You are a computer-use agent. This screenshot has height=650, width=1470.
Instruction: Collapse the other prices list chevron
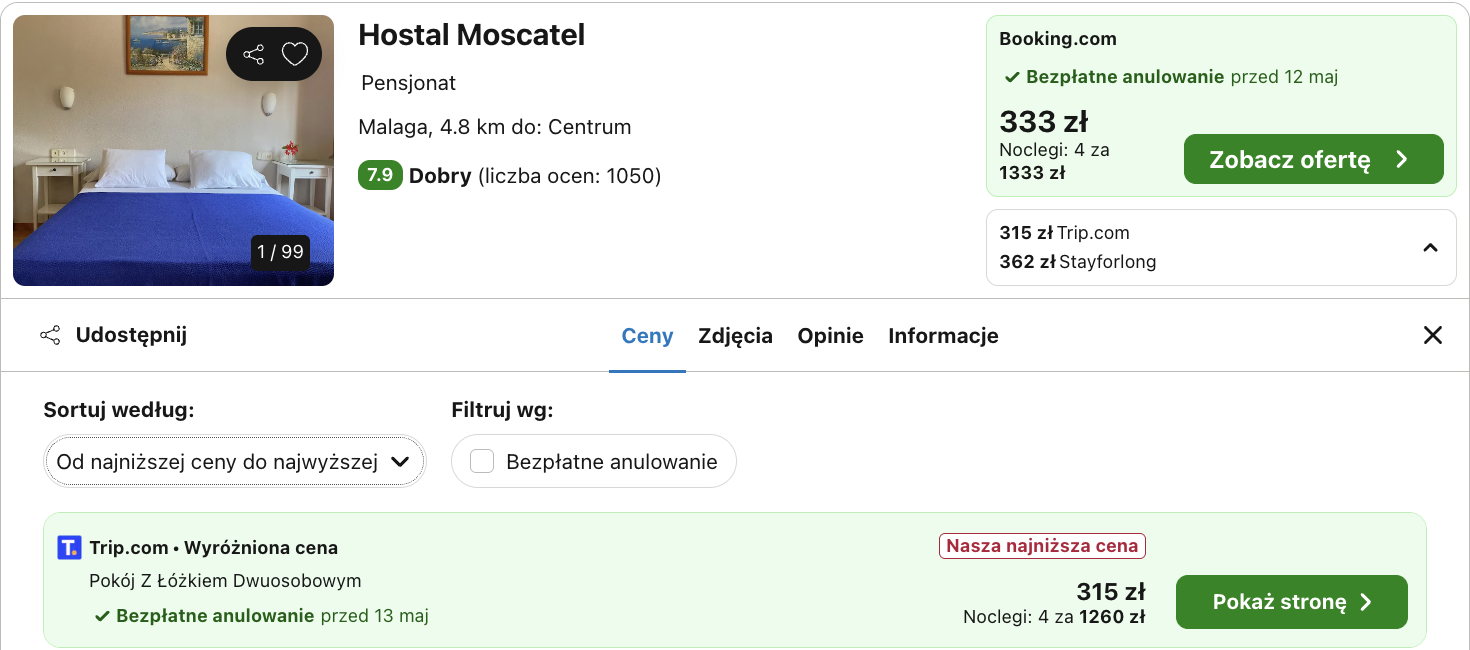pyautogui.click(x=1430, y=248)
